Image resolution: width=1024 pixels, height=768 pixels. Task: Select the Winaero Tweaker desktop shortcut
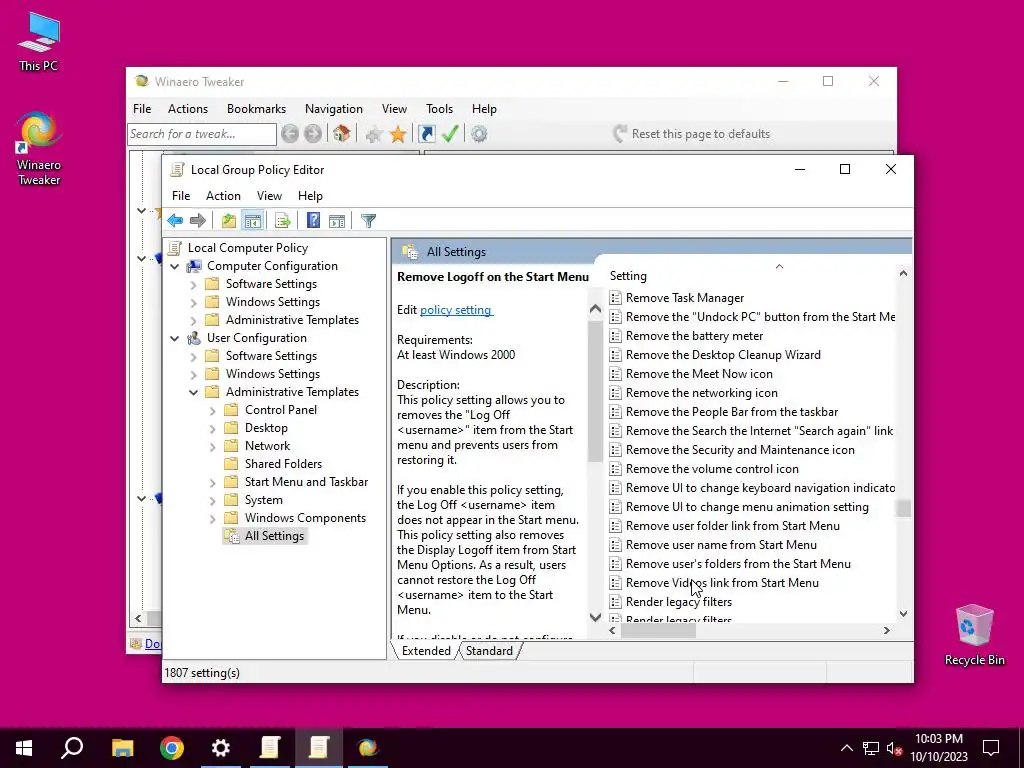coord(39,149)
